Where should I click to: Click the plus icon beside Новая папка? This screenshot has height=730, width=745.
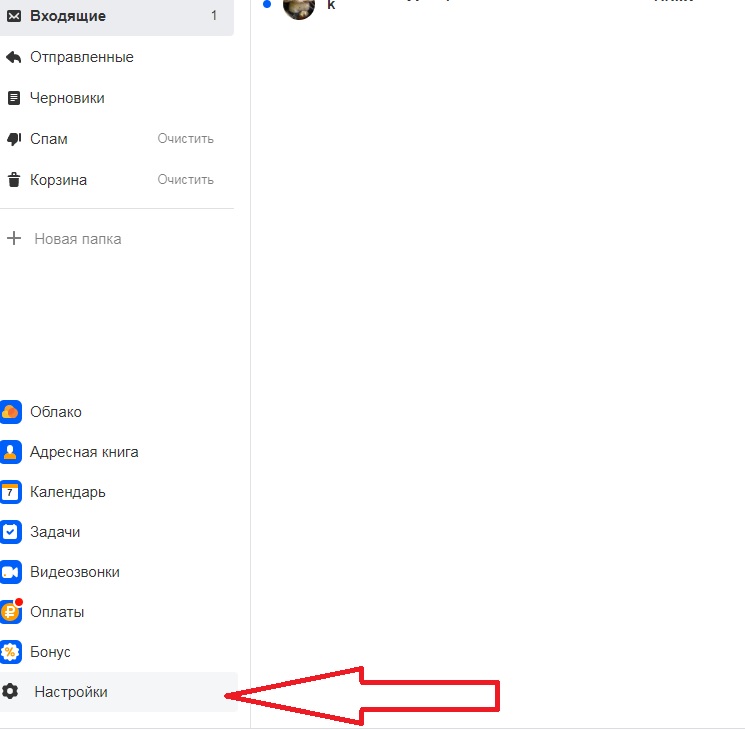point(14,238)
